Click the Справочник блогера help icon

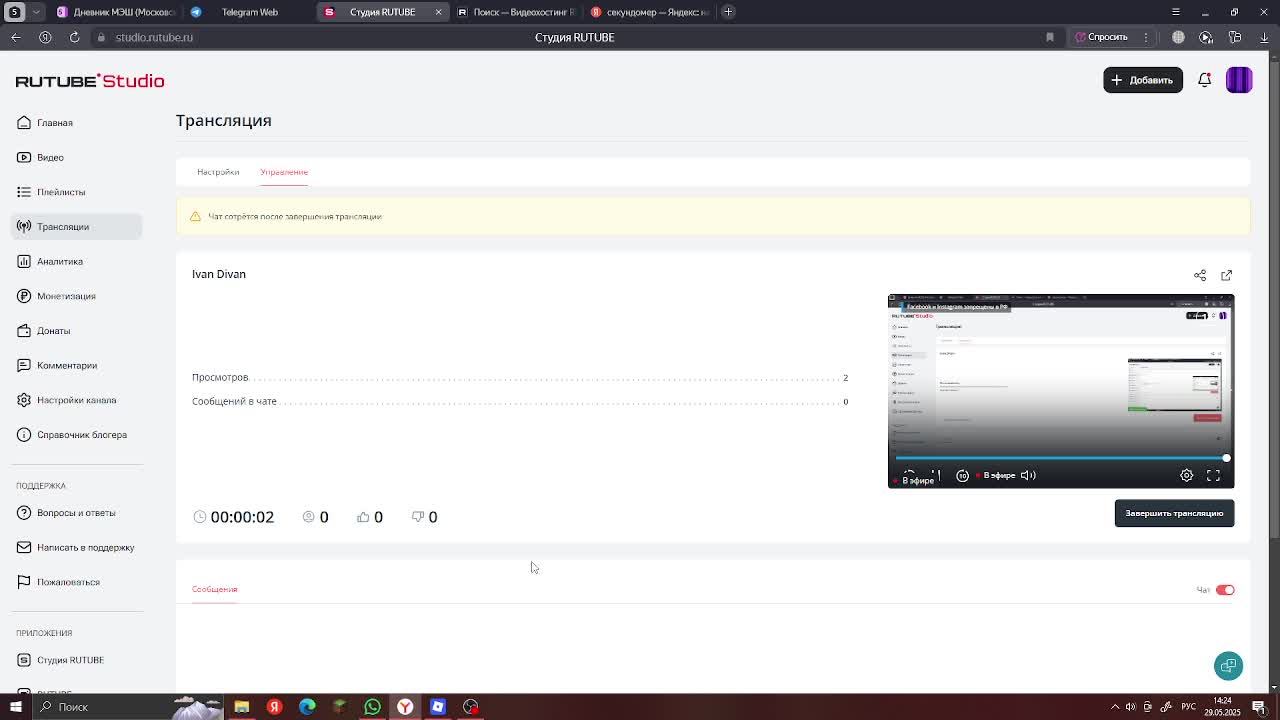coord(24,435)
